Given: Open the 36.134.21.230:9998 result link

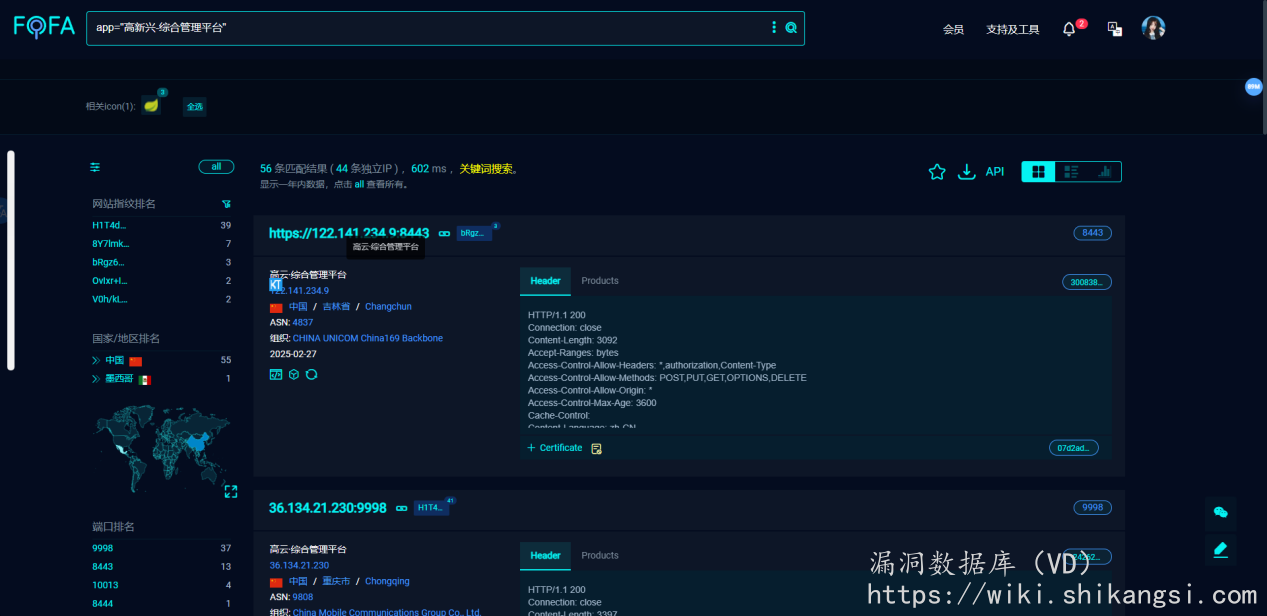Looking at the screenshot, I should pyautogui.click(x=328, y=508).
